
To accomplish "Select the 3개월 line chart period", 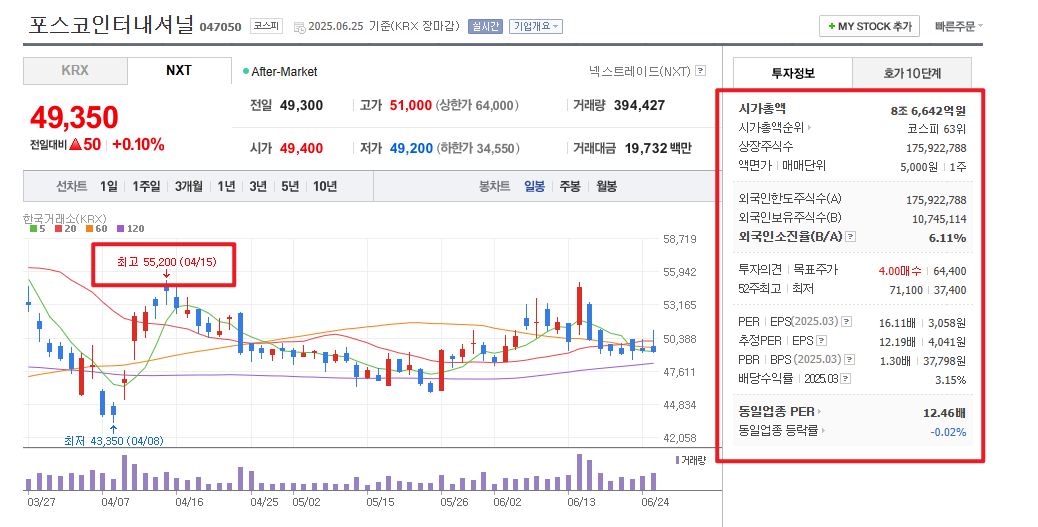I will pos(189,187).
